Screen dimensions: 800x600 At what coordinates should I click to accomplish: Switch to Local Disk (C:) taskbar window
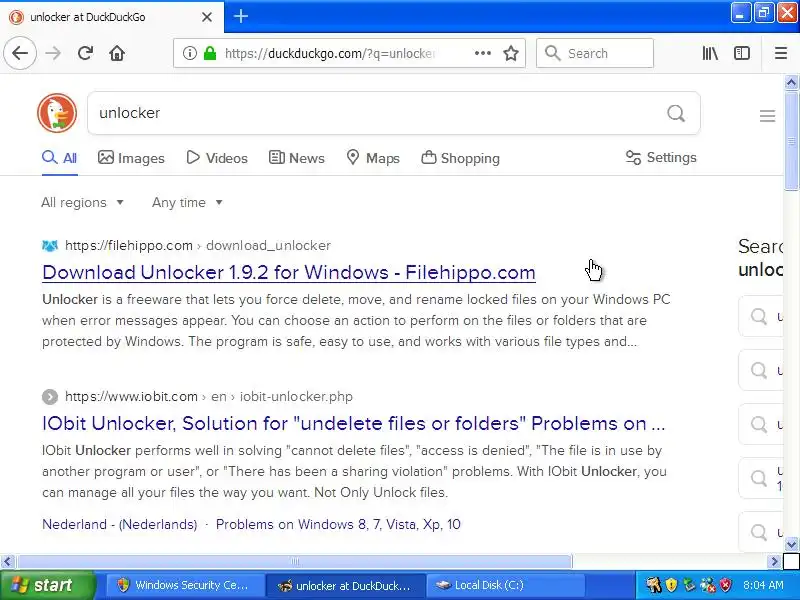click(505, 585)
